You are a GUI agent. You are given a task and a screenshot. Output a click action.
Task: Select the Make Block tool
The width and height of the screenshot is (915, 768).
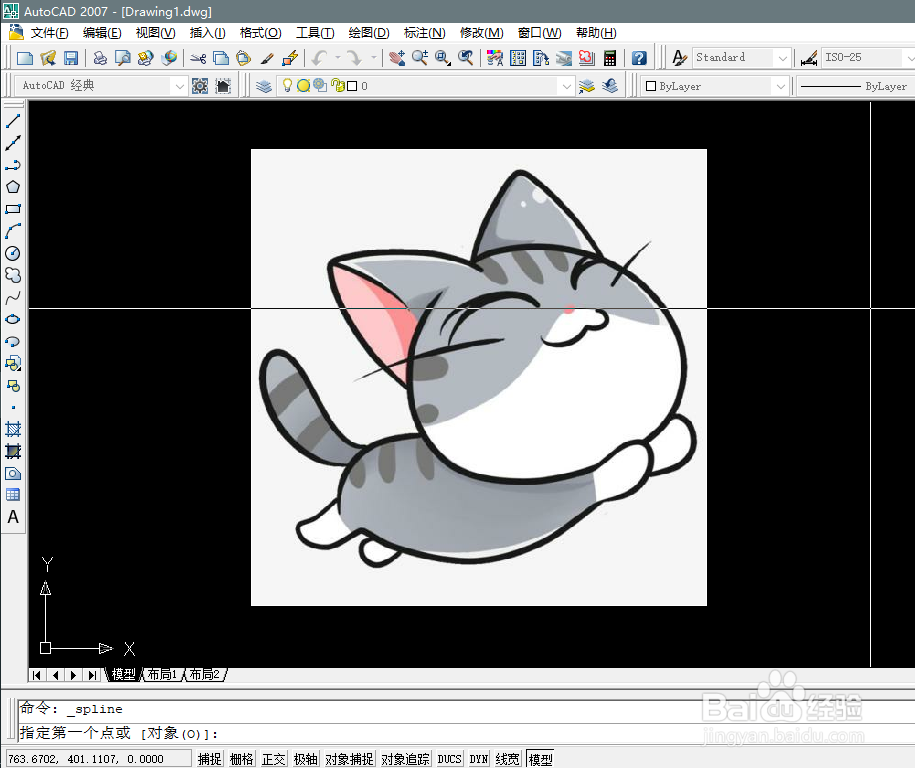coord(13,385)
